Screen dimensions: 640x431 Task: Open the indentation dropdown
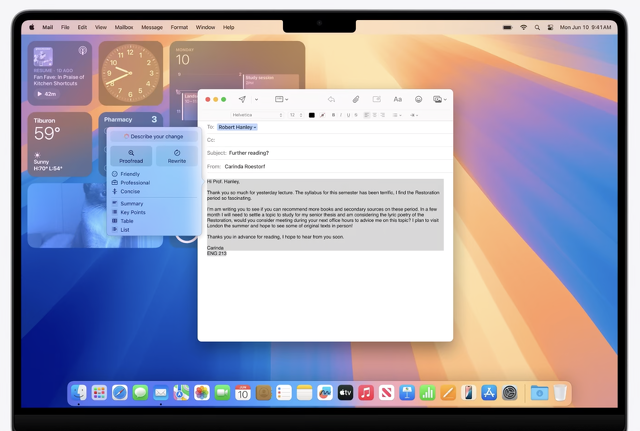pyautogui.click(x=414, y=115)
